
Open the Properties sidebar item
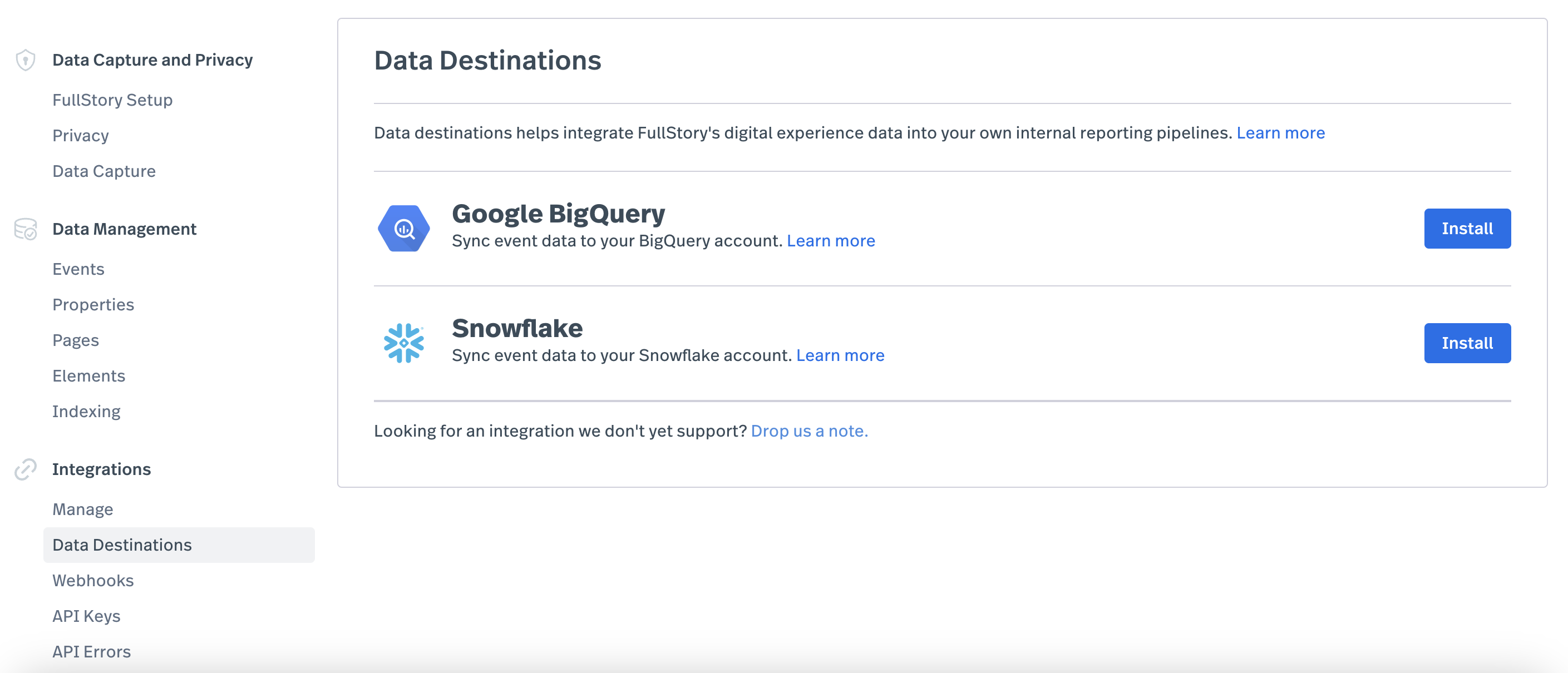coord(93,304)
